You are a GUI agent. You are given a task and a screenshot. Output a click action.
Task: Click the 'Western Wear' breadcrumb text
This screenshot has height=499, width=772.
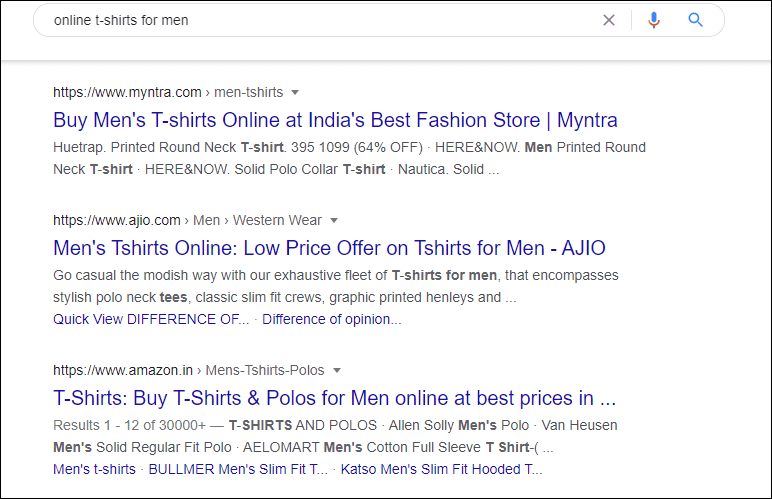pos(277,220)
